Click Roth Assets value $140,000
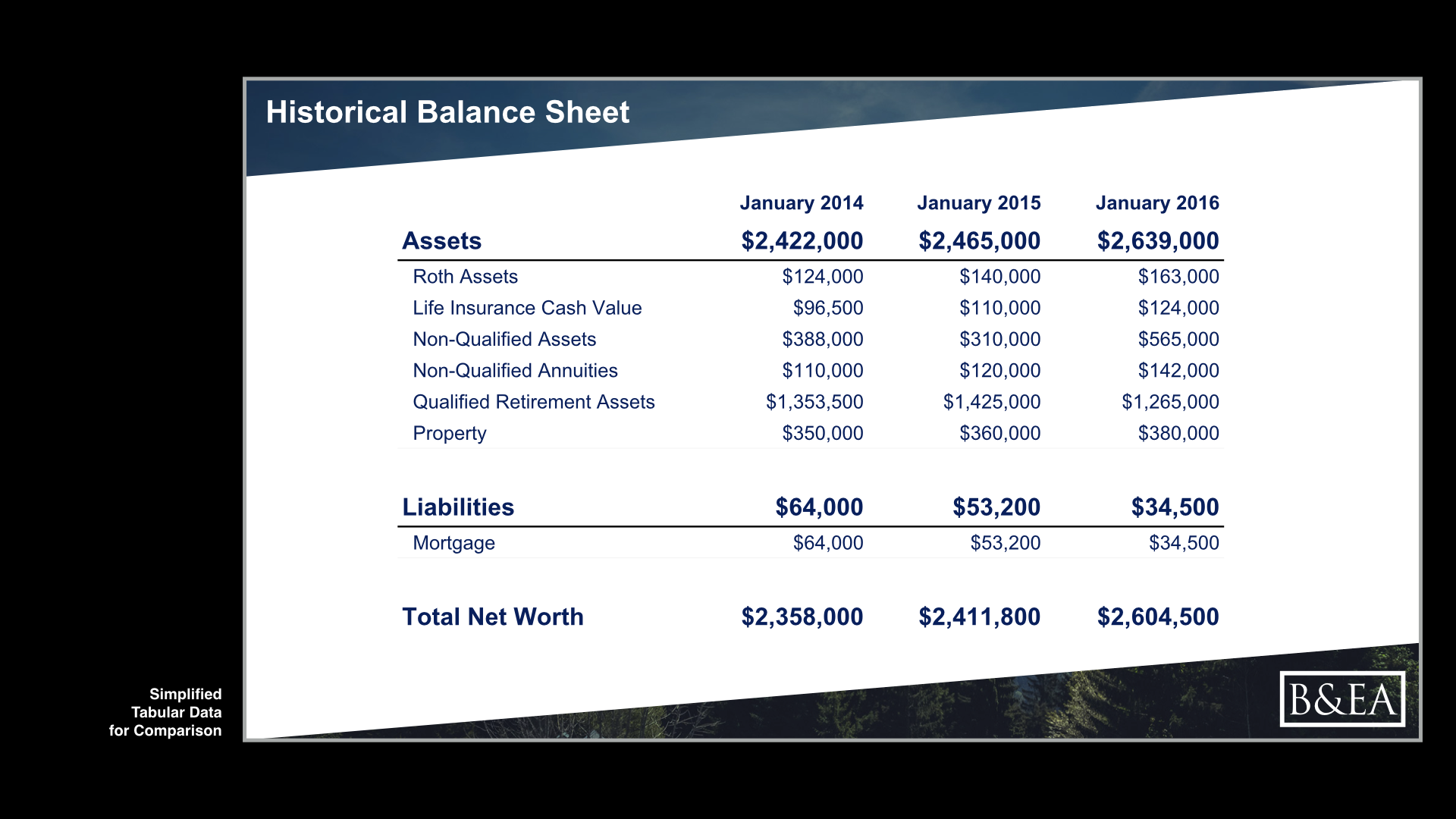The height and width of the screenshot is (819, 1456). tap(1000, 277)
